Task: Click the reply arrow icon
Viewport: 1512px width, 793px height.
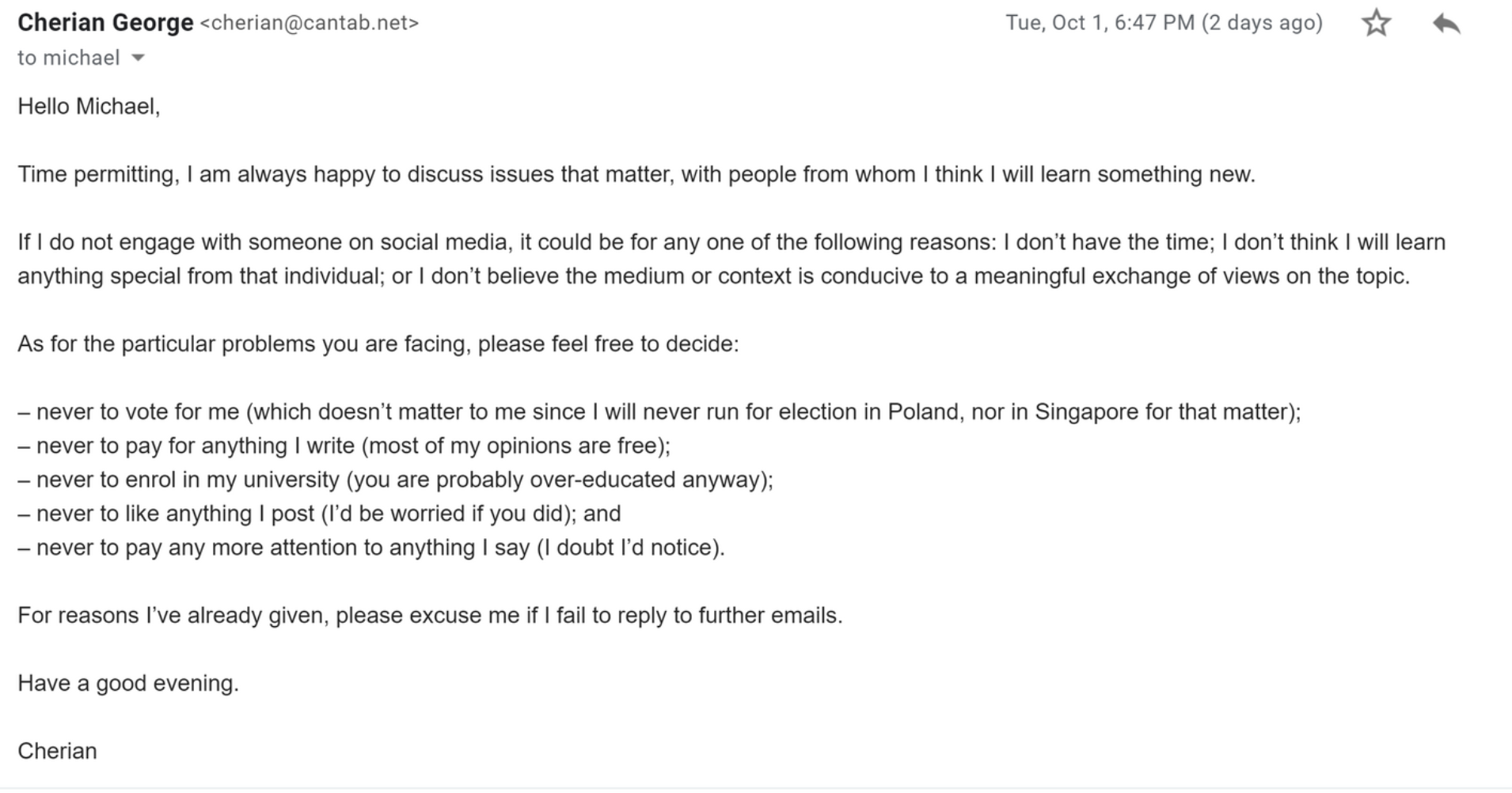Action: tap(1446, 23)
